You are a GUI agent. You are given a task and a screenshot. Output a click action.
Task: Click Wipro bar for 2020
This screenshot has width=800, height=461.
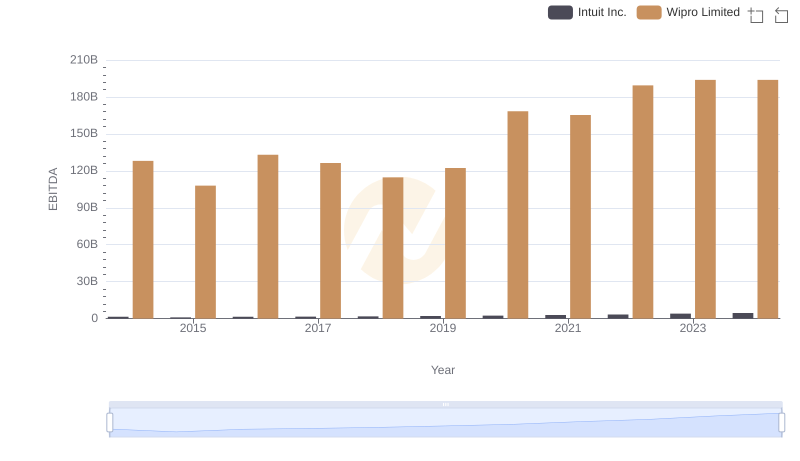tap(518, 215)
